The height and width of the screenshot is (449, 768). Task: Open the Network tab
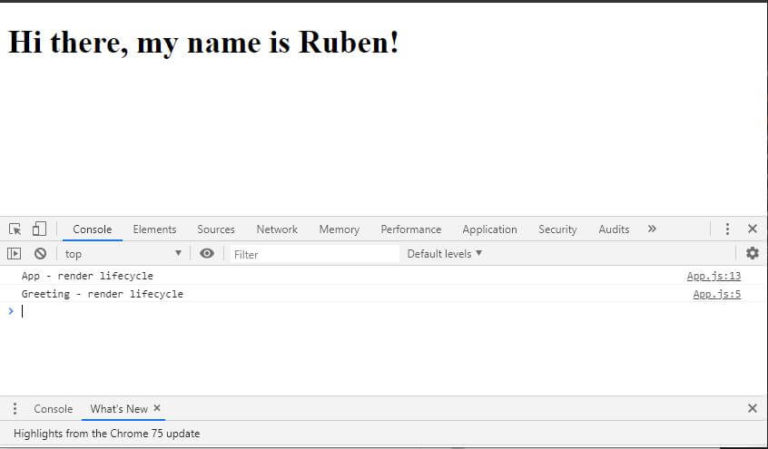coord(276,229)
